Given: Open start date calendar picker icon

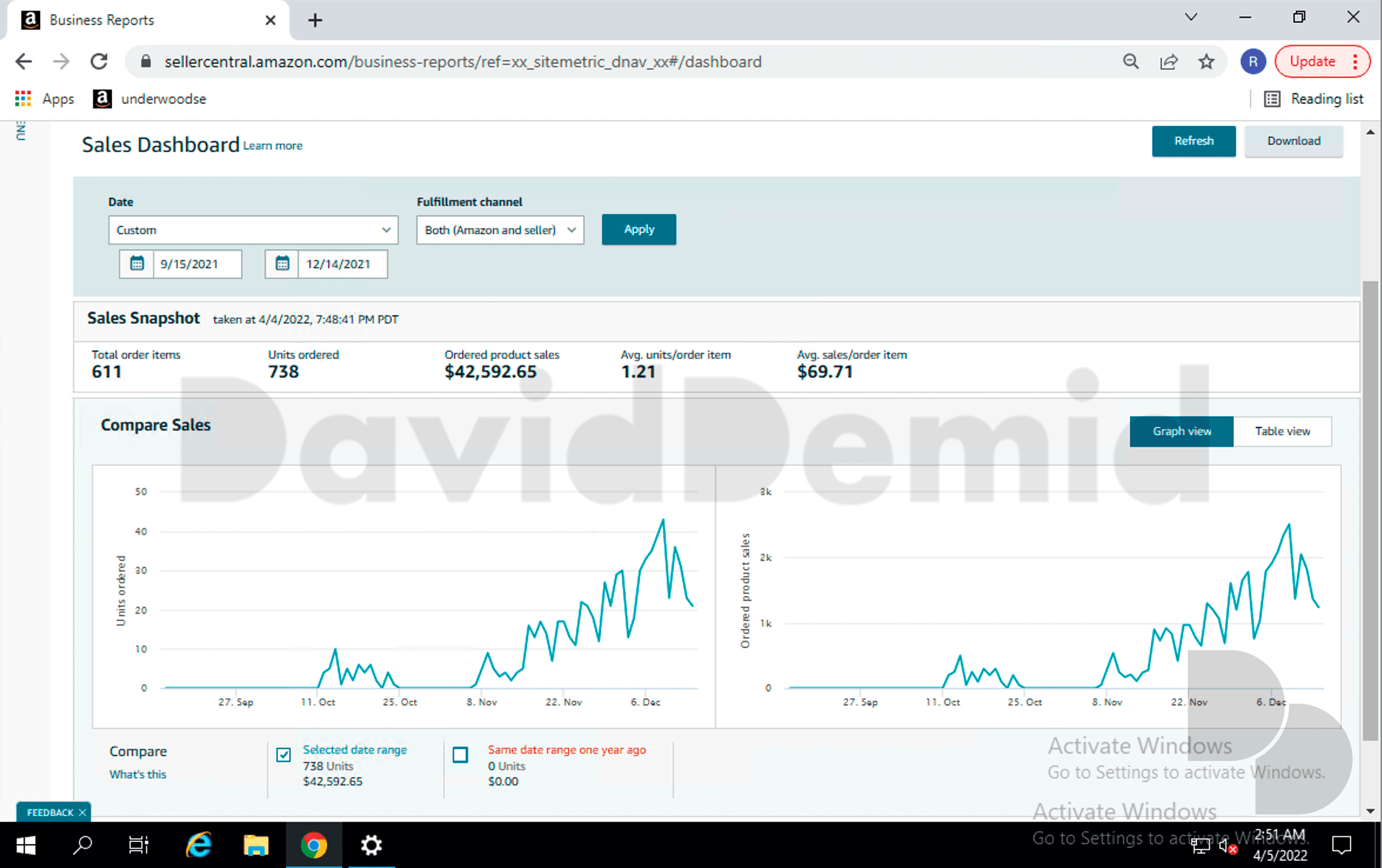Looking at the screenshot, I should coord(136,263).
